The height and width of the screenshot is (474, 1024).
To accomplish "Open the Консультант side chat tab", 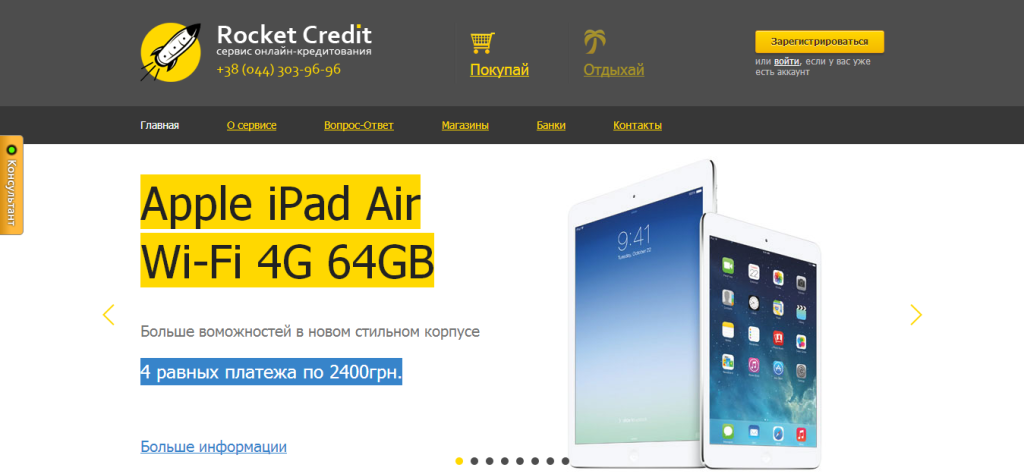I will pos(11,185).
